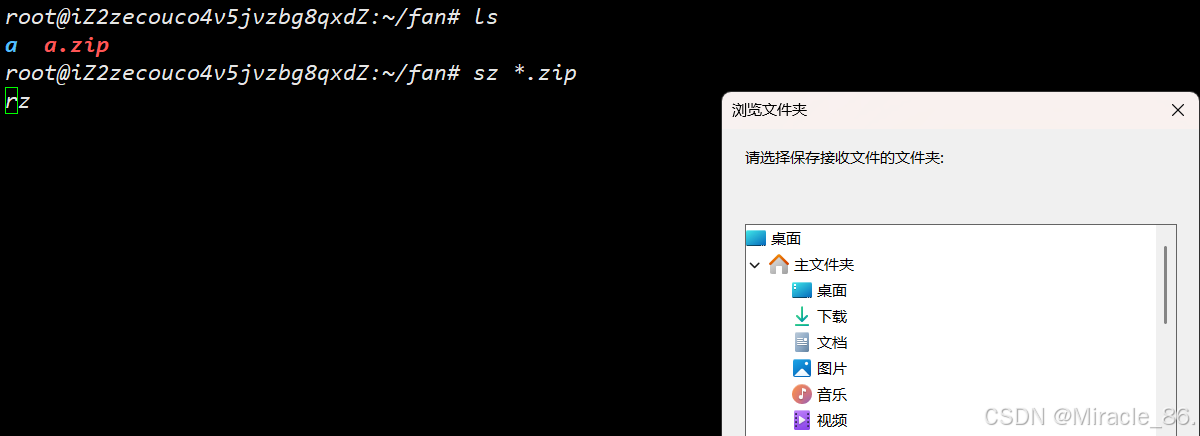The width and height of the screenshot is (1200, 436).
Task: Pick the 图片 folder label
Action: (832, 368)
